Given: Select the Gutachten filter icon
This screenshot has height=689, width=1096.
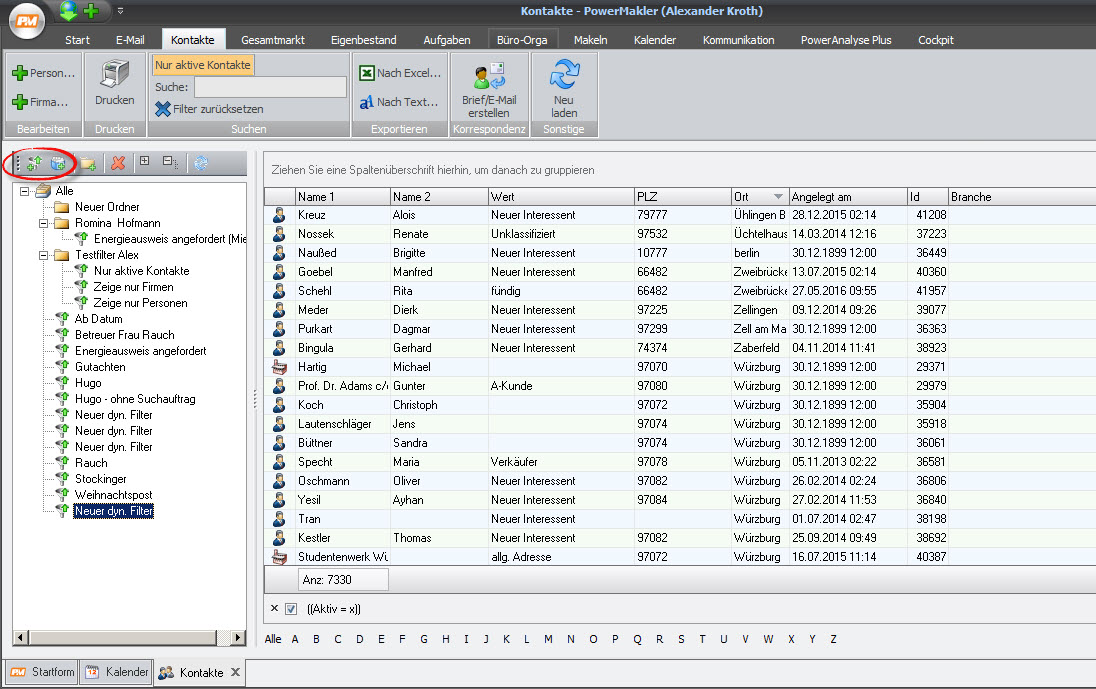Looking at the screenshot, I should coord(62,367).
